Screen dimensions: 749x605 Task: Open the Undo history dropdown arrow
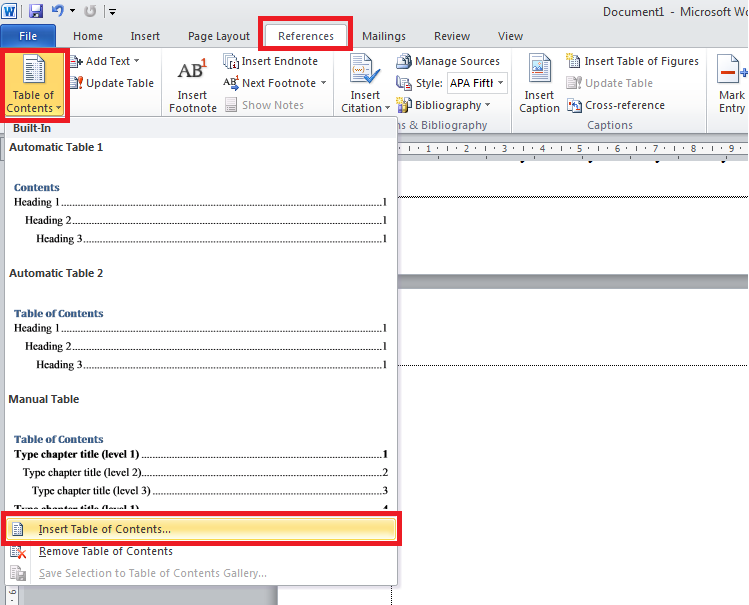coord(73,11)
